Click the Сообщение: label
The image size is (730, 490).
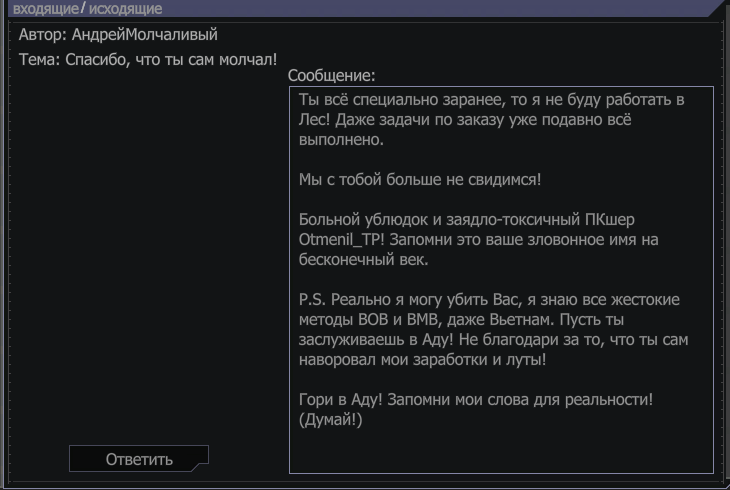click(x=331, y=75)
